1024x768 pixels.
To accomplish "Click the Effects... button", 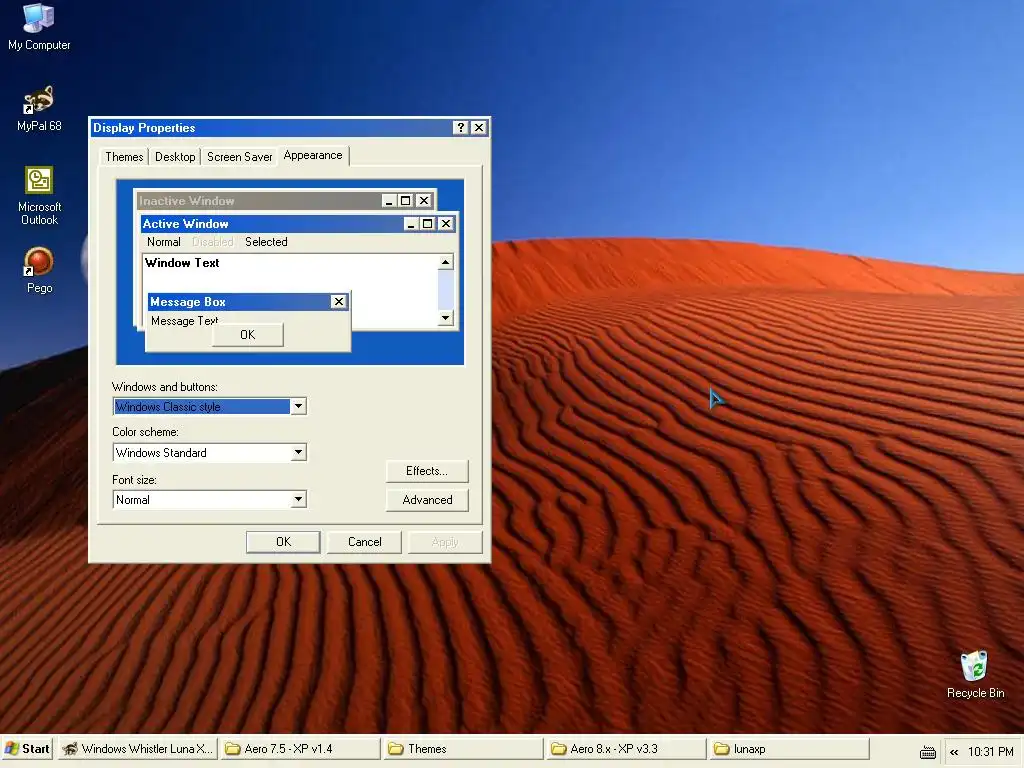I will click(427, 471).
